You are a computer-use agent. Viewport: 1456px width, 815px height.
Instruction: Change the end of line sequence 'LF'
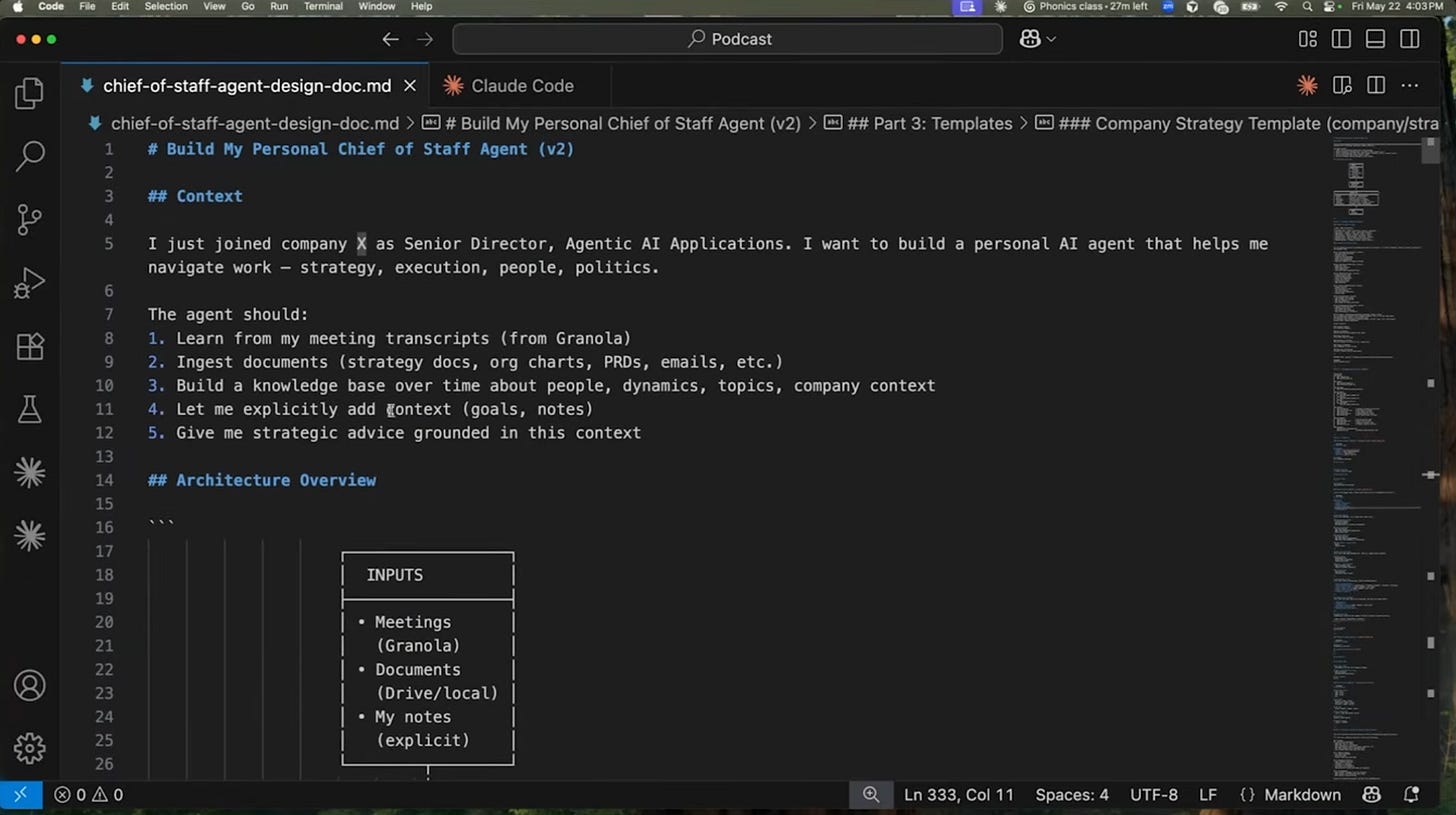click(x=1208, y=795)
